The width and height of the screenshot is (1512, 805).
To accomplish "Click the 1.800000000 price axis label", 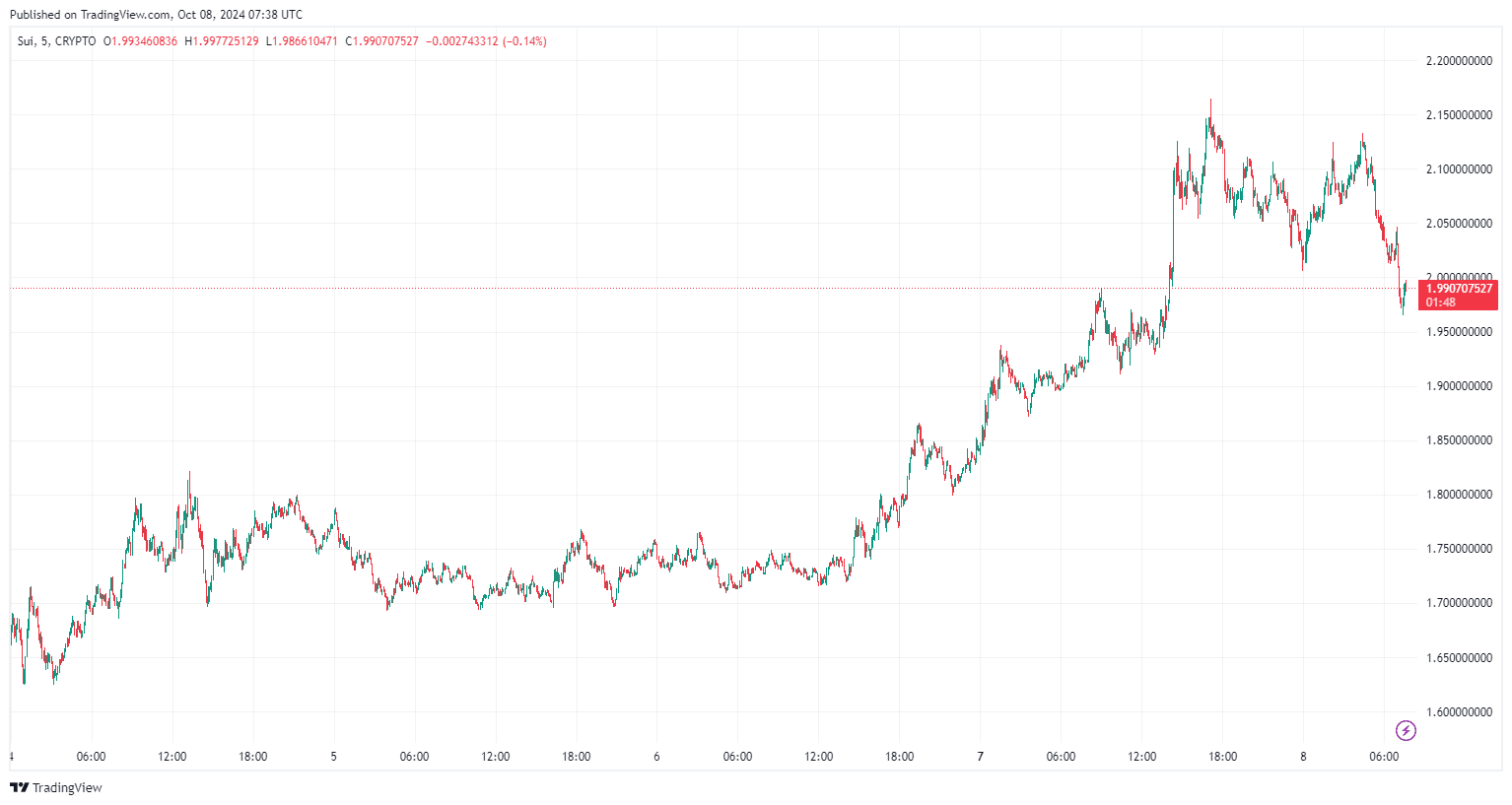I will (x=1459, y=495).
